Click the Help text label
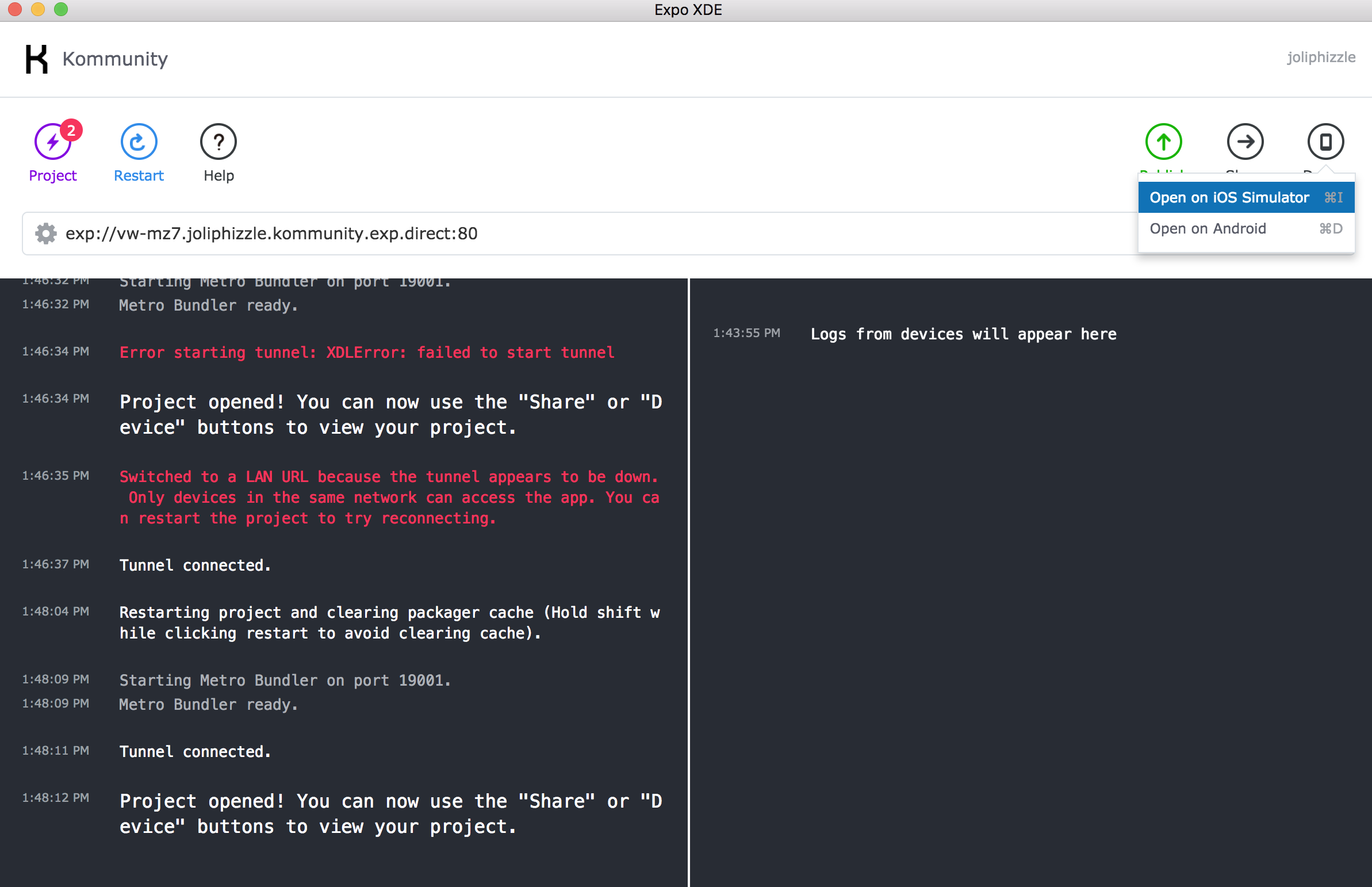This screenshot has height=887, width=1372. 219,175
